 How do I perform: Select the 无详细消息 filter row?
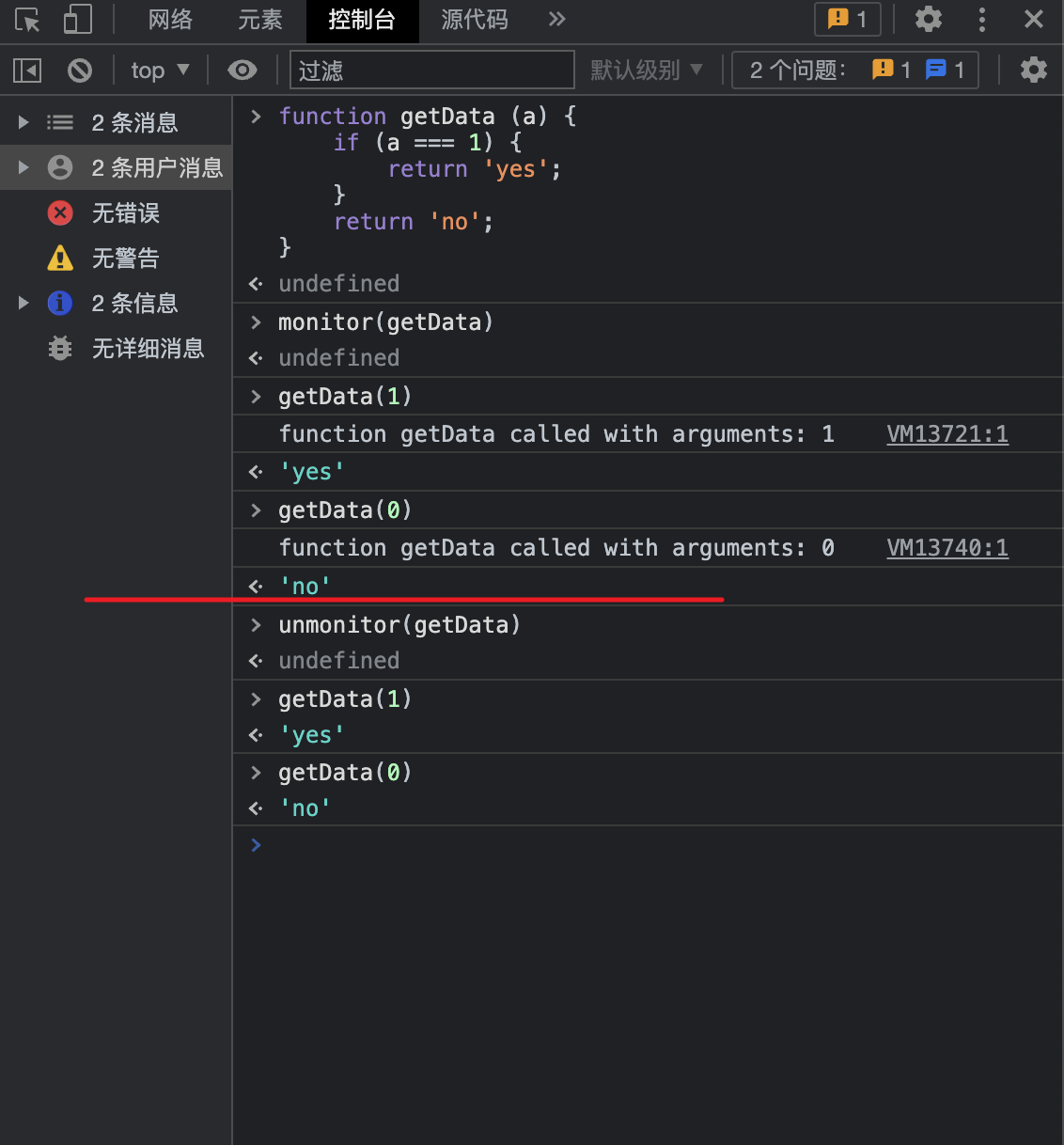[x=117, y=348]
